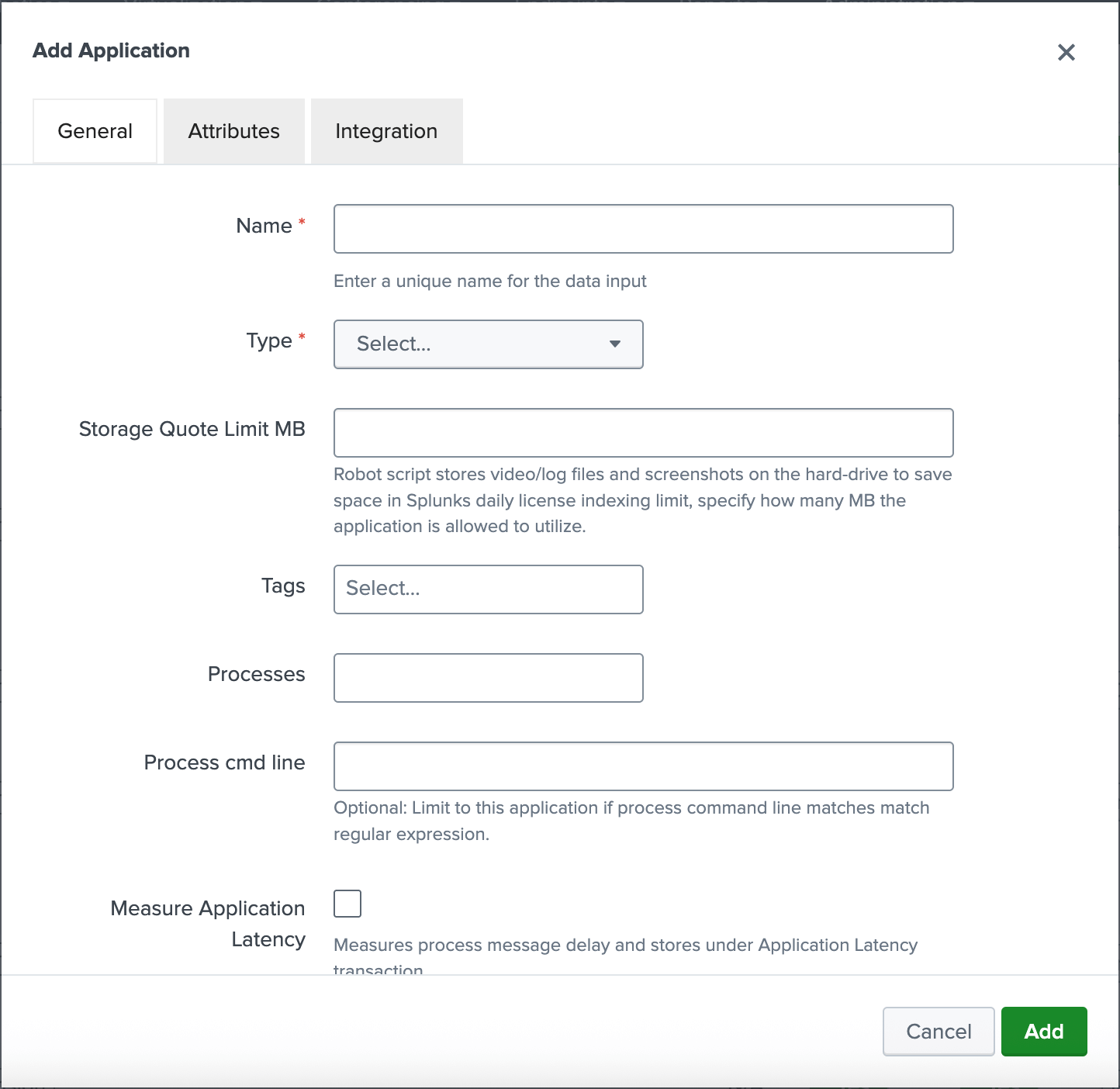Open the Attributes tab

(233, 131)
